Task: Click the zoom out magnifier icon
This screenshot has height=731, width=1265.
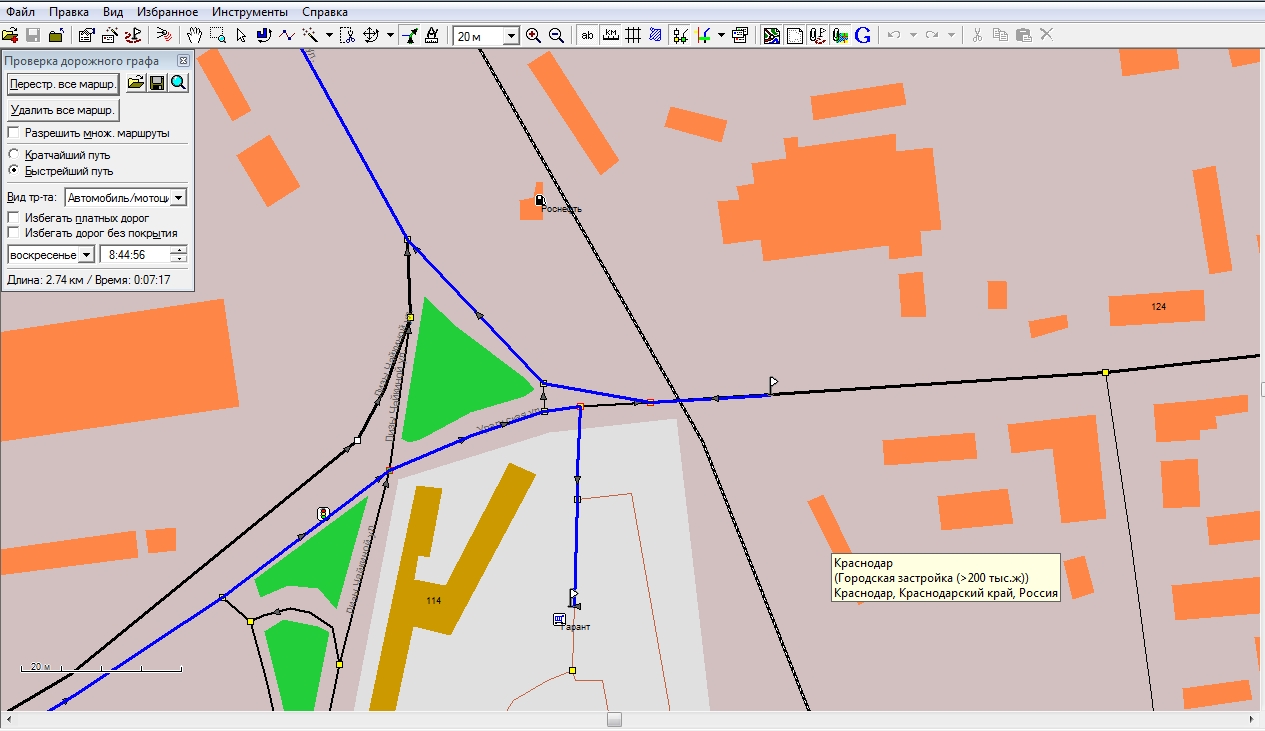Action: point(556,35)
